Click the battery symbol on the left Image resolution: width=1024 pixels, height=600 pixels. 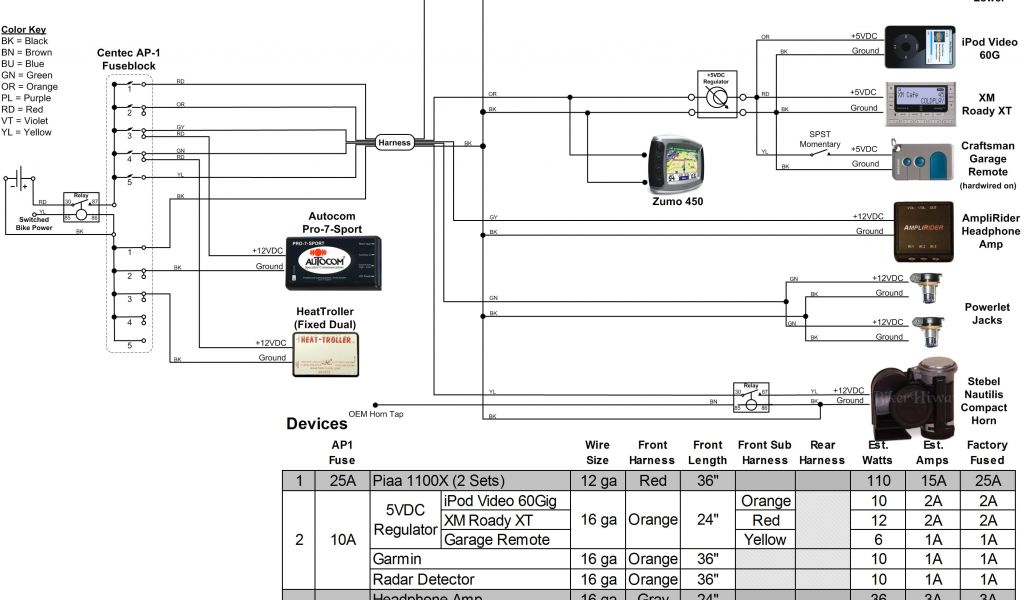pos(21,181)
